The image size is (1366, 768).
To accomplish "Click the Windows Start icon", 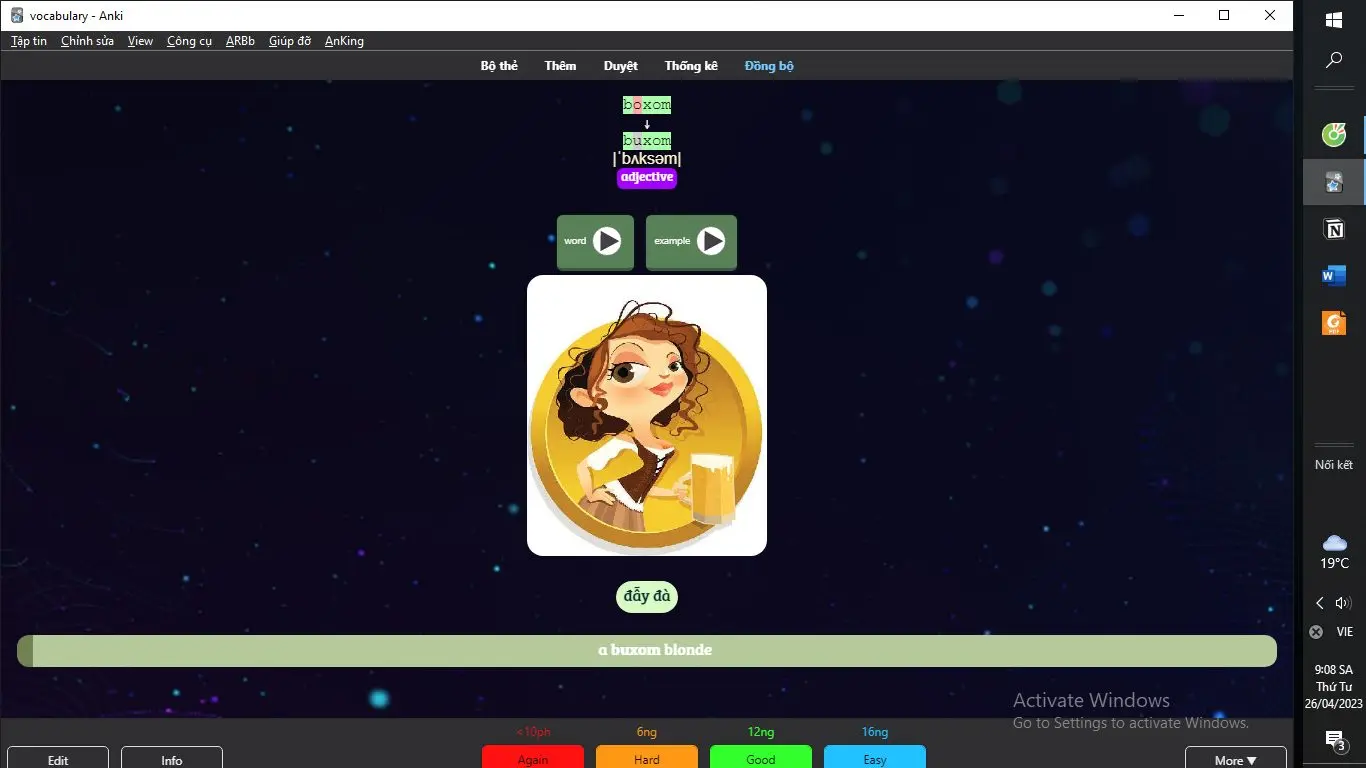I will (1334, 20).
